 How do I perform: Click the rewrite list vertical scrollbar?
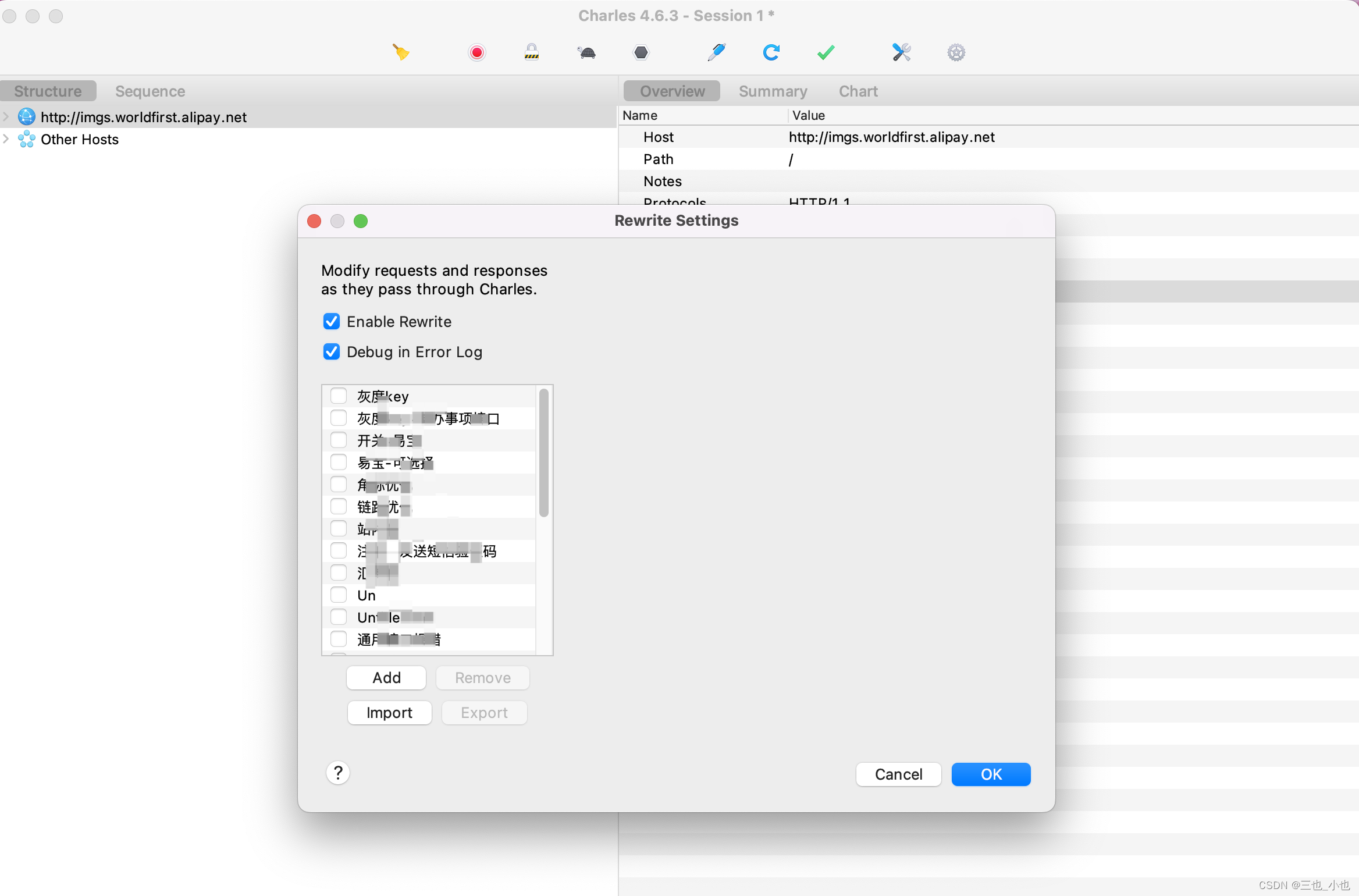click(543, 454)
